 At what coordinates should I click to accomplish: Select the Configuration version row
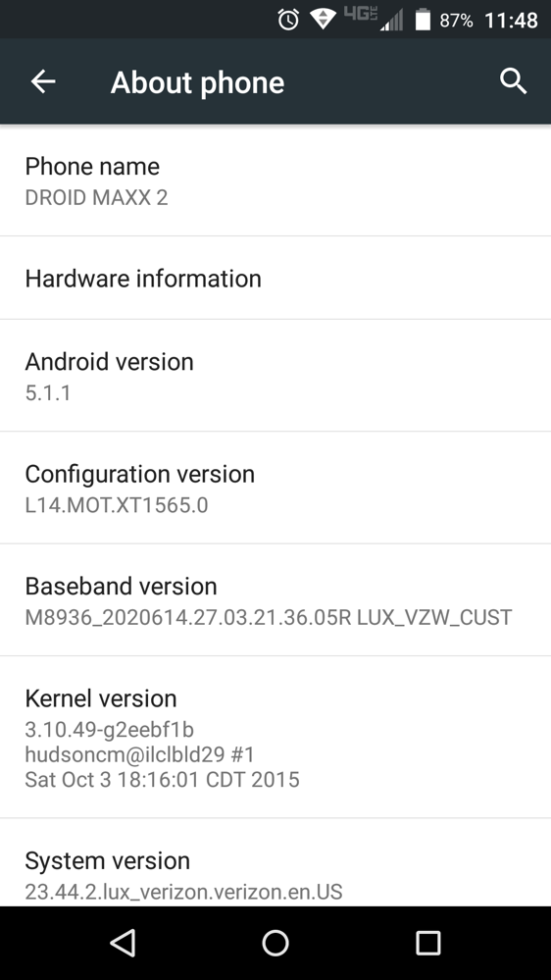coord(276,488)
